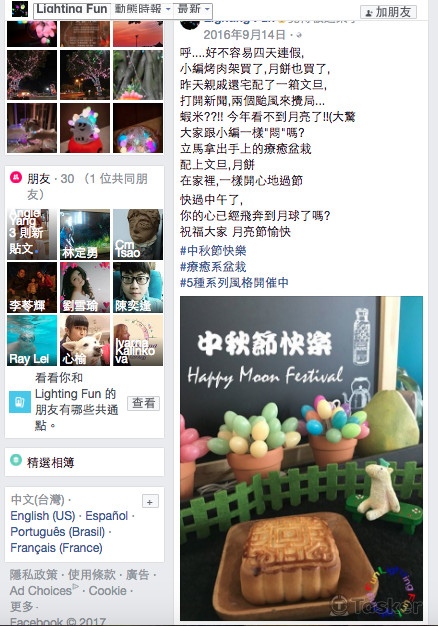Open 隱私政策 footer link
This screenshot has height=626, width=438.
[x=34, y=574]
